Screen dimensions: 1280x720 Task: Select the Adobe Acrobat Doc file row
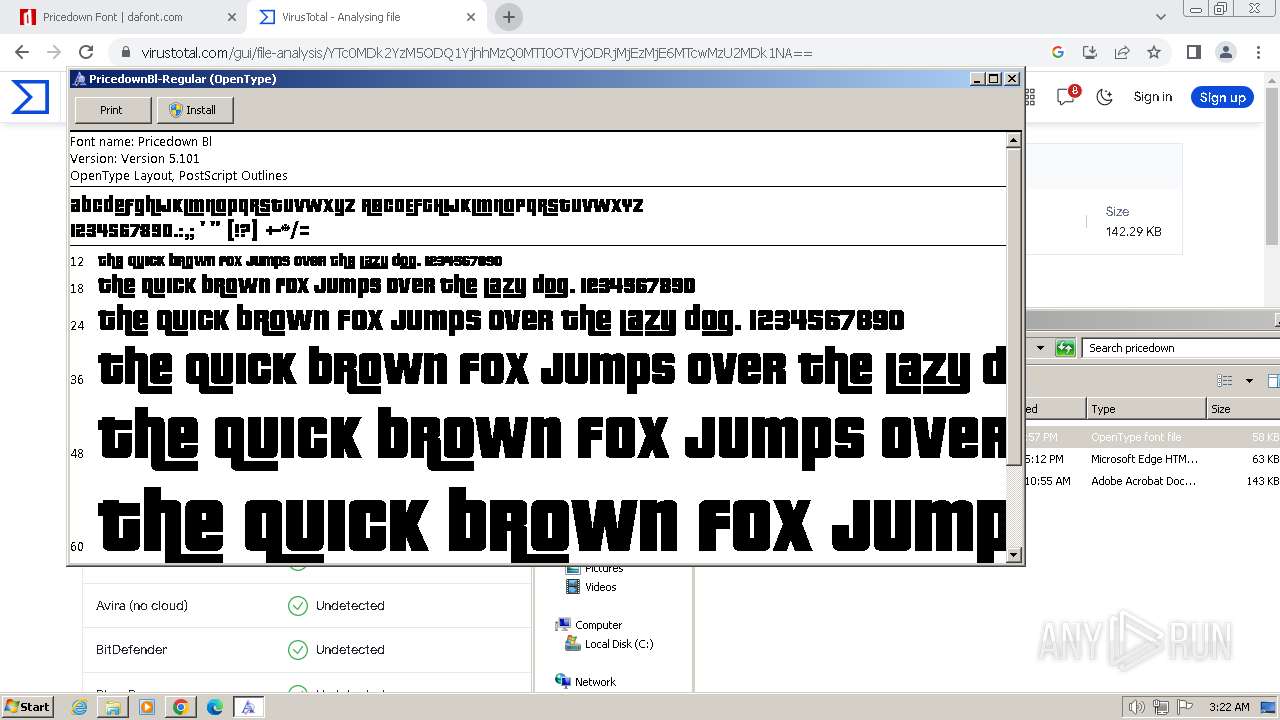click(x=1153, y=481)
